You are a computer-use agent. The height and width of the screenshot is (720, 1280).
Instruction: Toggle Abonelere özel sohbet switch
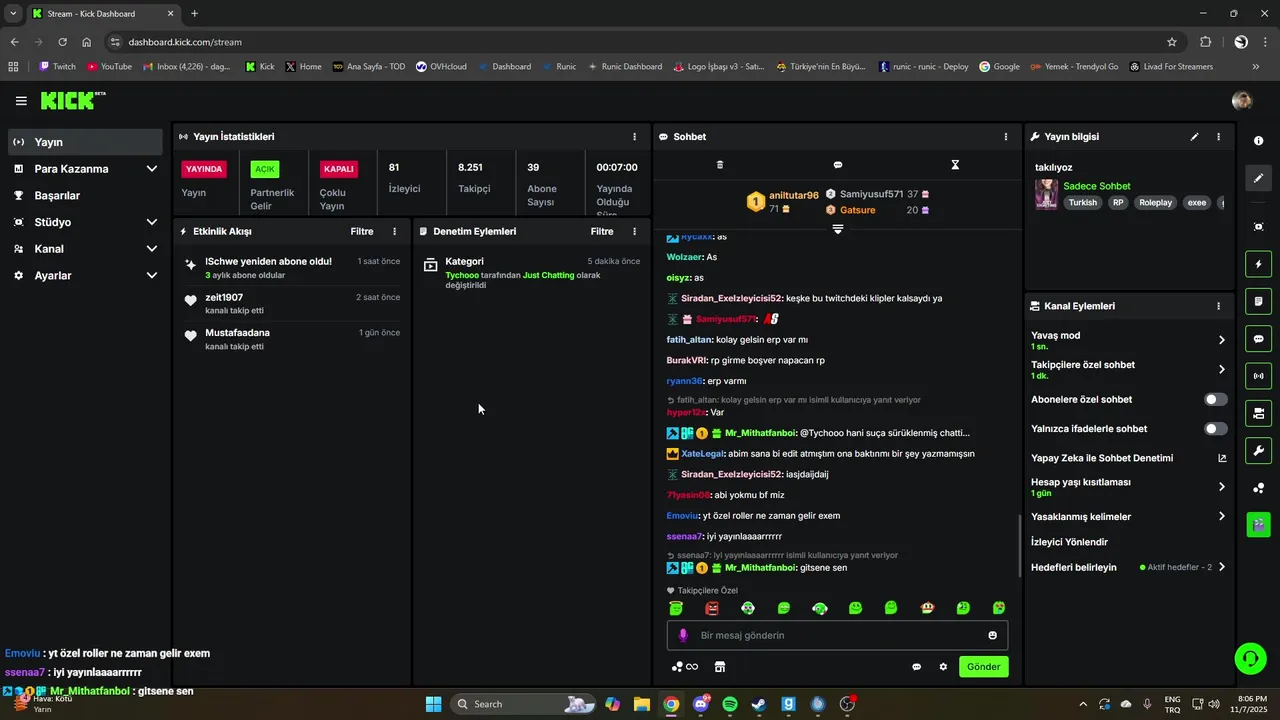pyautogui.click(x=1215, y=400)
